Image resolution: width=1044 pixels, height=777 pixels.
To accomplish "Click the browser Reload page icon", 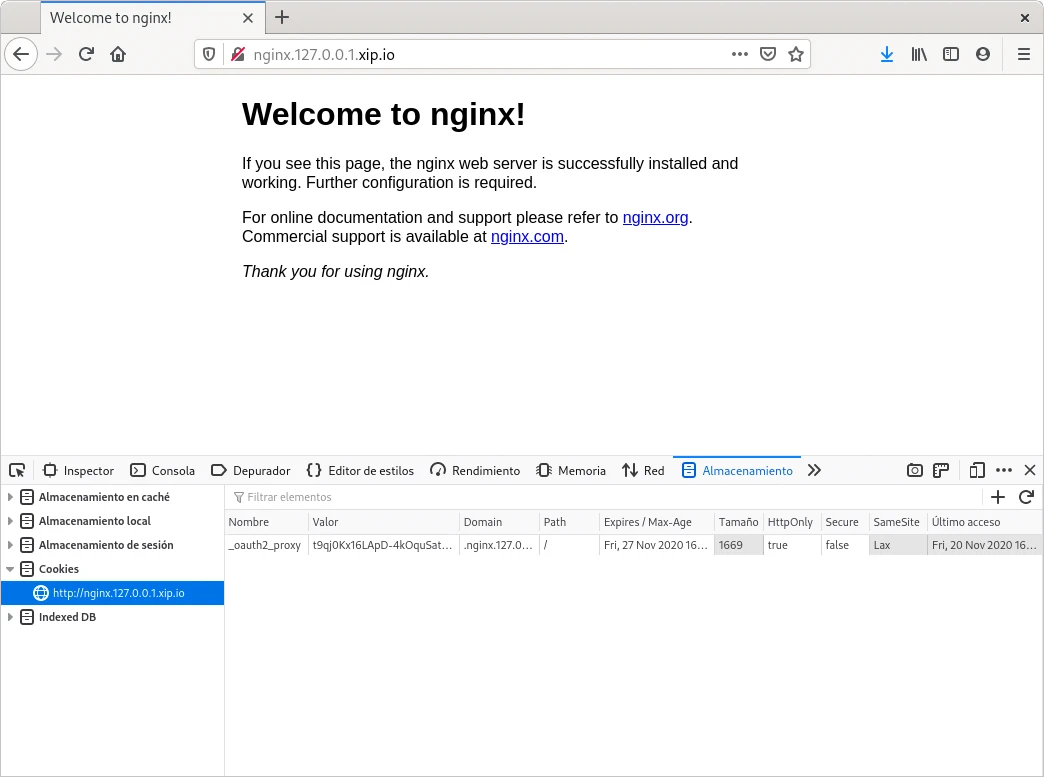I will coord(86,55).
